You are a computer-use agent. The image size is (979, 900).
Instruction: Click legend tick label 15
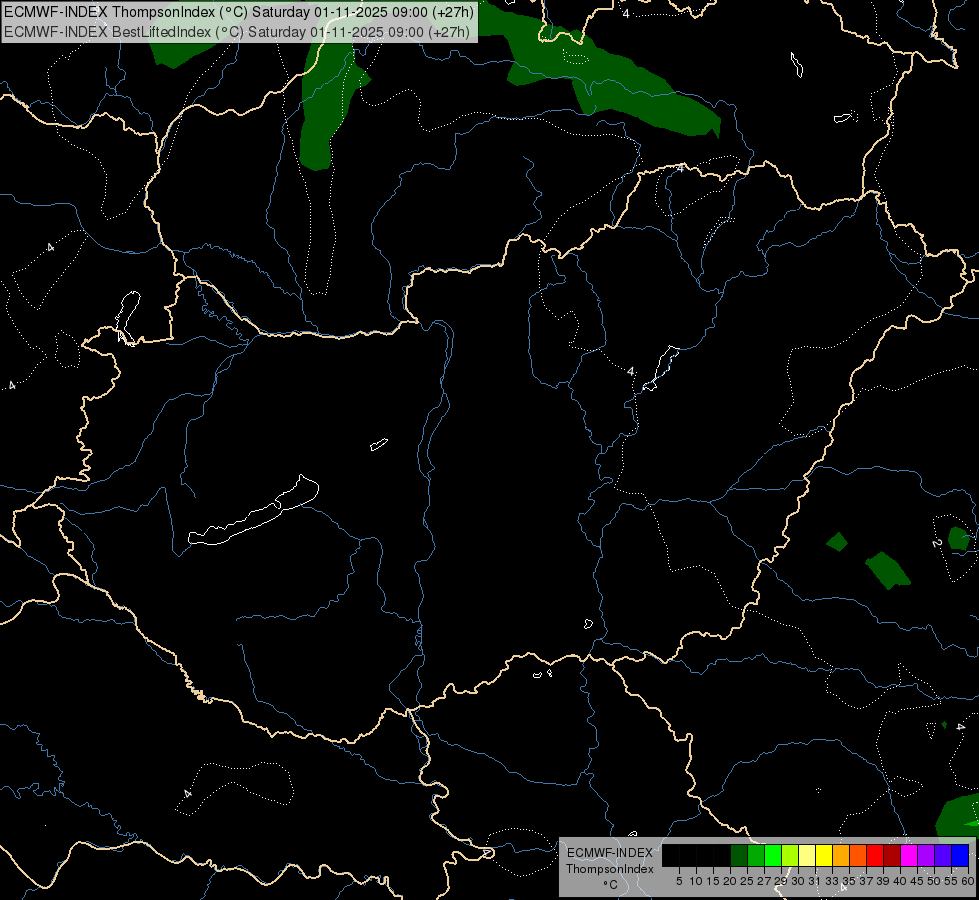[713, 881]
